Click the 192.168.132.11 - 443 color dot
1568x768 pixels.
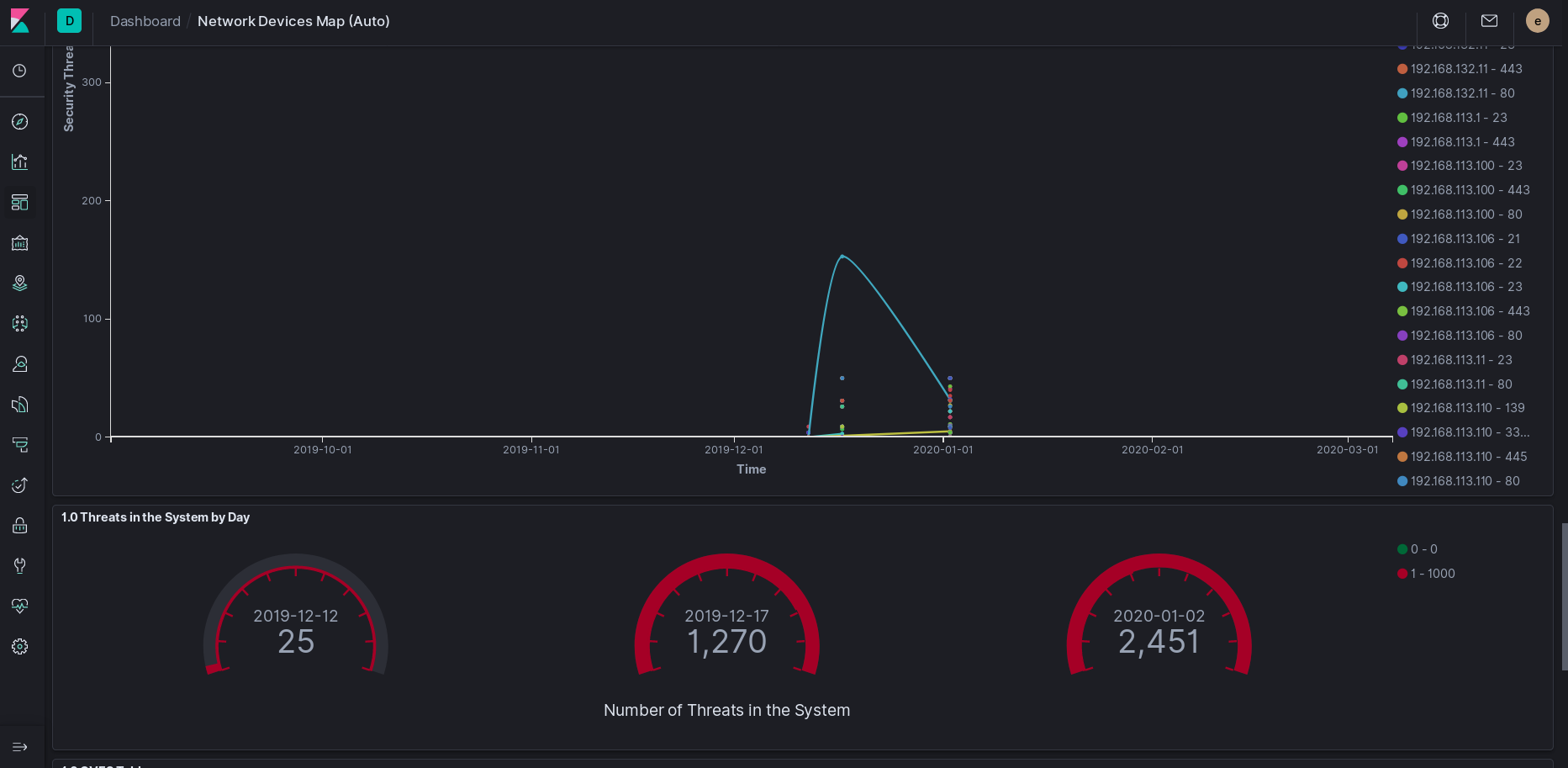[1402, 69]
